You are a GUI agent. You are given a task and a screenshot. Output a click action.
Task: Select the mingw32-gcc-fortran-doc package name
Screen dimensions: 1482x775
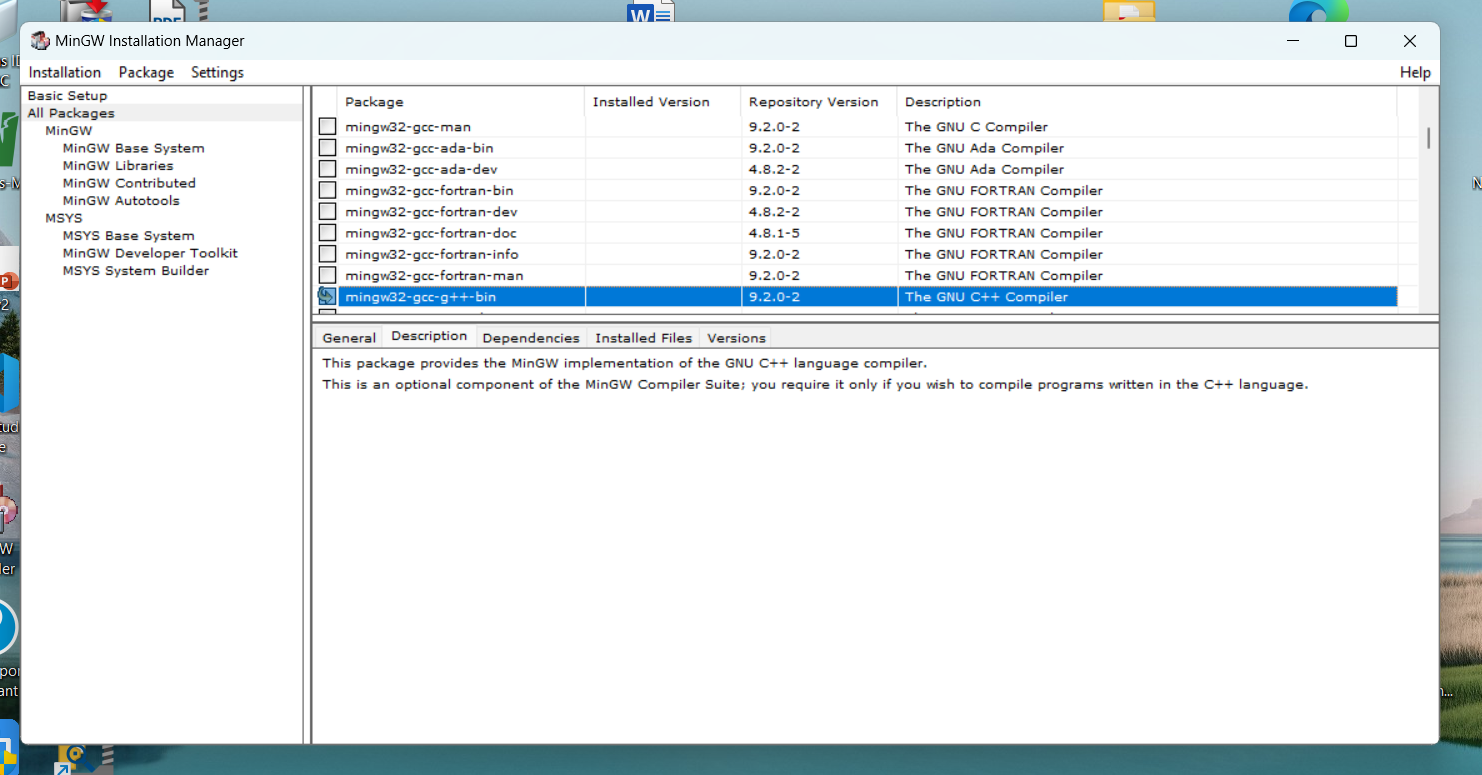(x=431, y=232)
